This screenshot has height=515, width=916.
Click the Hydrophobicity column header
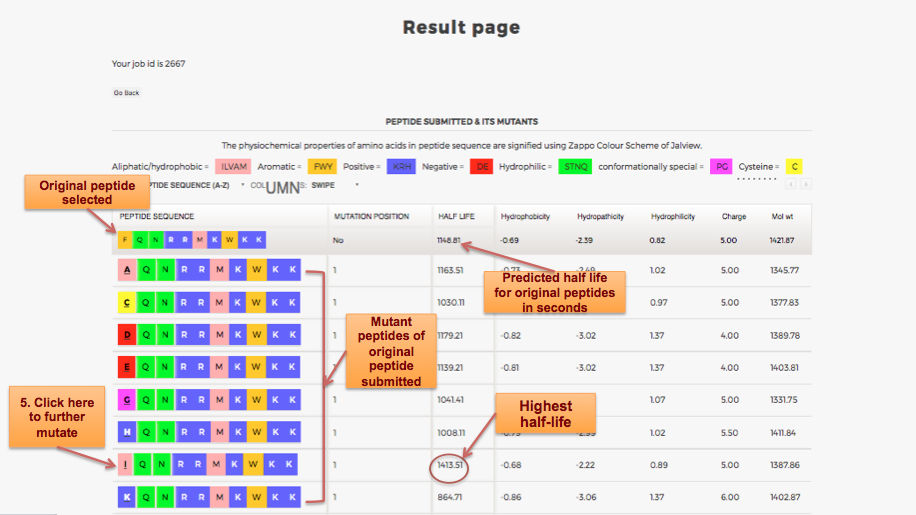coord(525,216)
